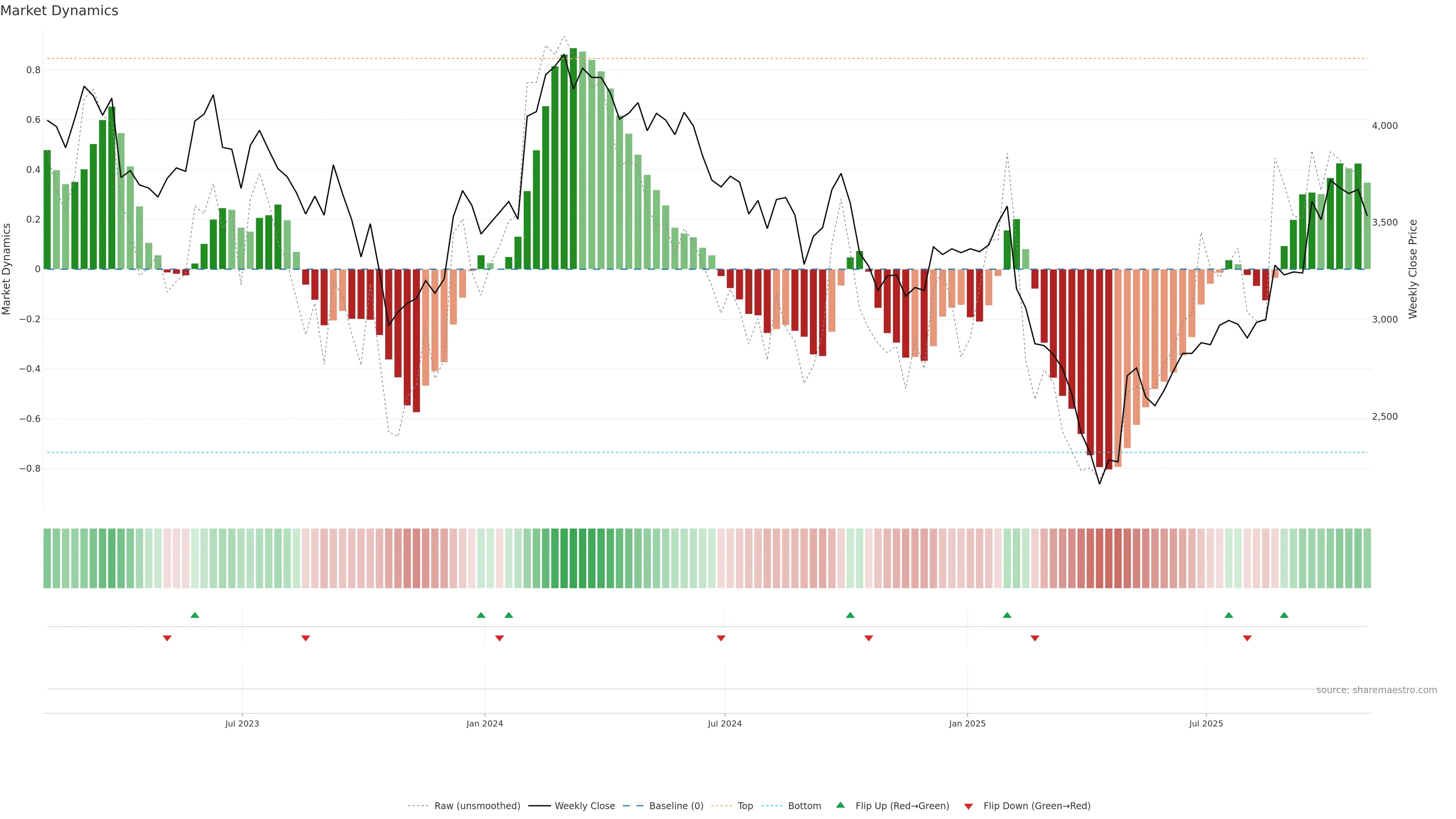Screen dimensions: 1456x819
Task: Toggle Weekly Close legend item
Action: [584, 805]
